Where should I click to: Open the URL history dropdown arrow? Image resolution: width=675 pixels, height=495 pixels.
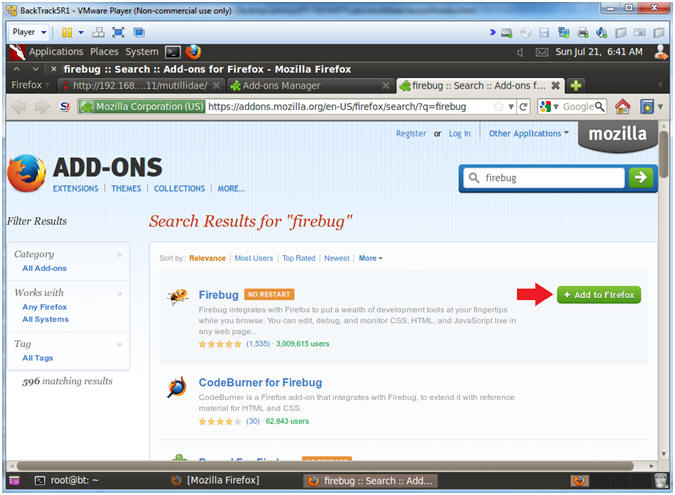pyautogui.click(x=511, y=106)
